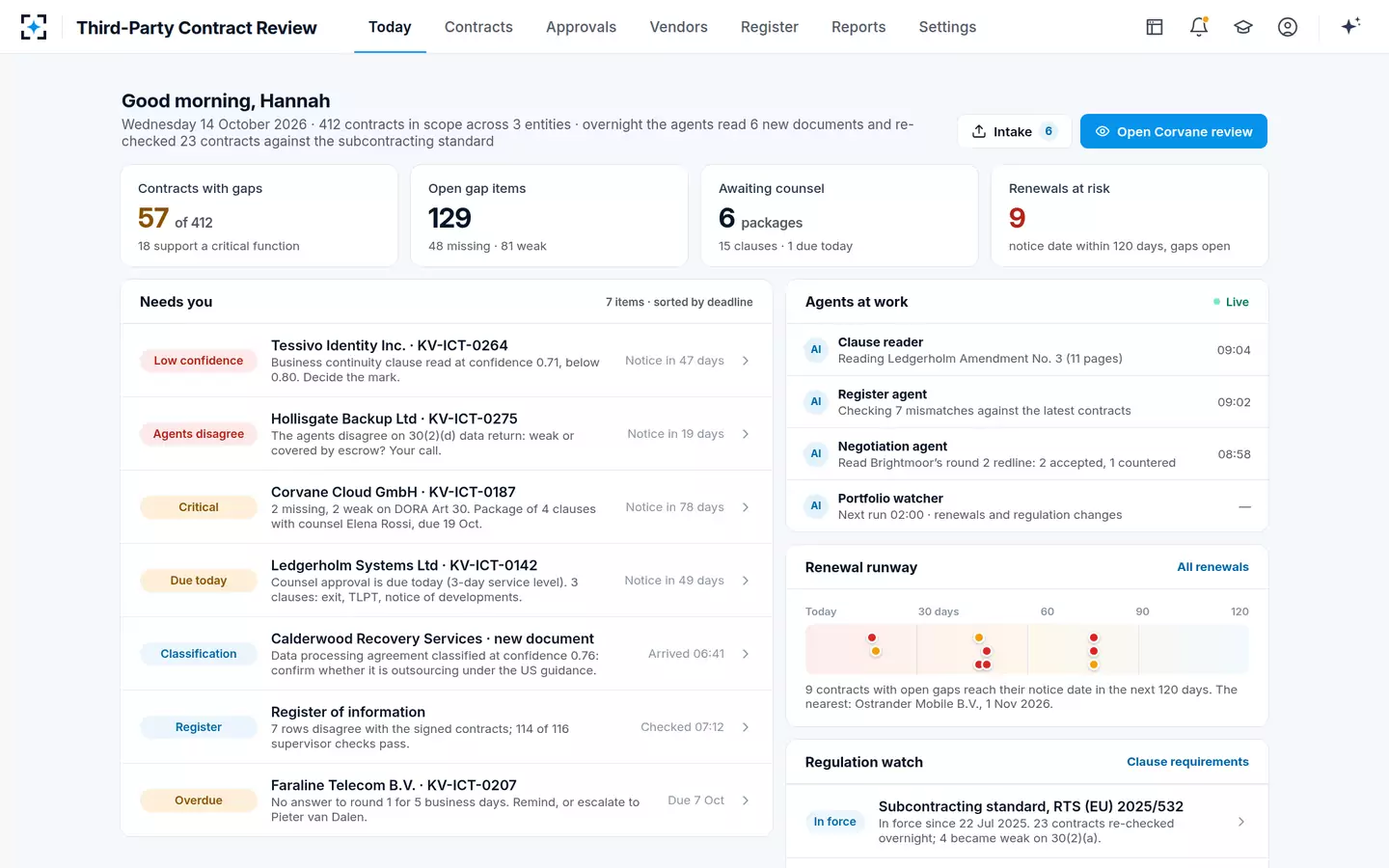Click the AI avatar beside Portfolio watcher
Screen dimensions: 1389x868
[x=816, y=506]
